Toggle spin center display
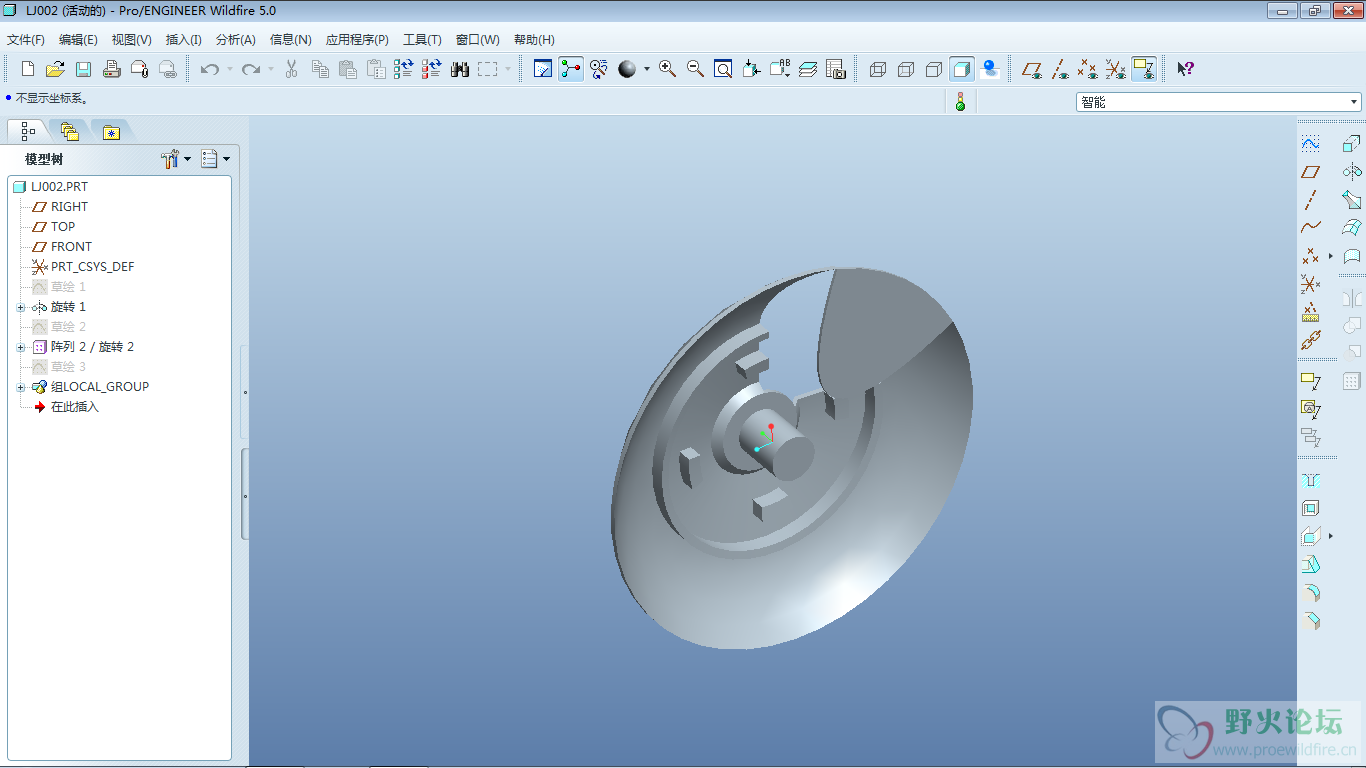 click(x=571, y=69)
